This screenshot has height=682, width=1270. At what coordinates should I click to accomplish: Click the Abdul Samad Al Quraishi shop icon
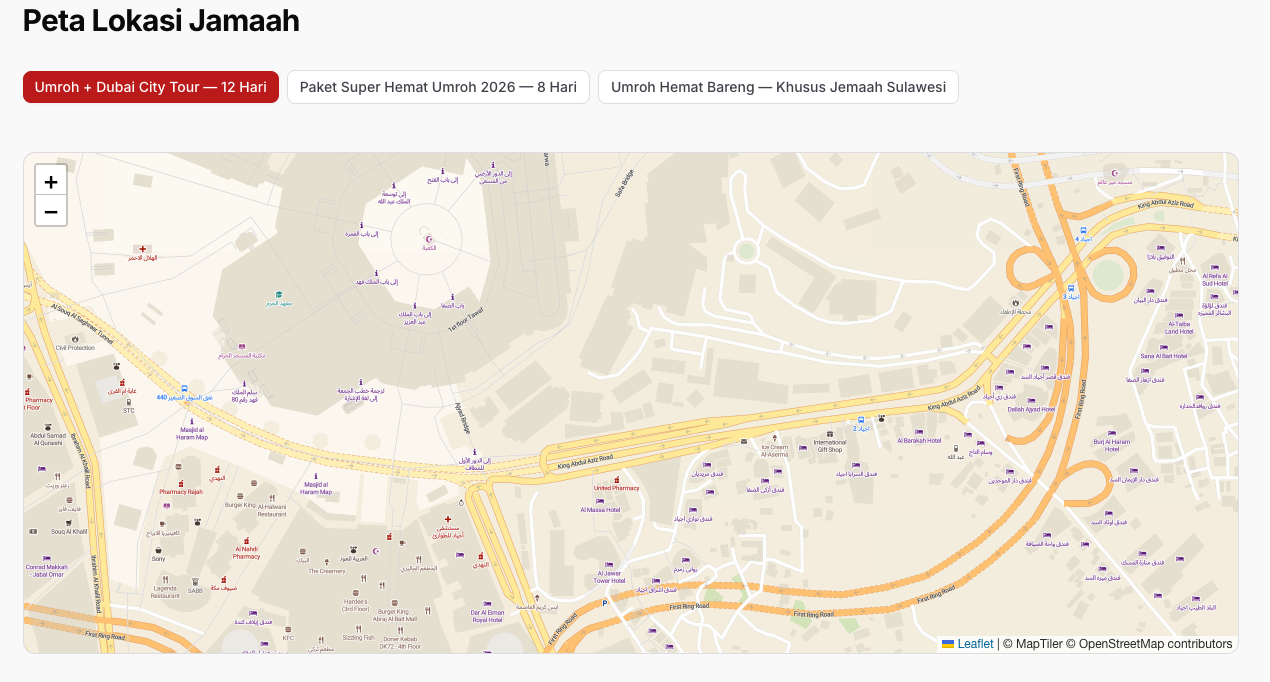[46, 426]
